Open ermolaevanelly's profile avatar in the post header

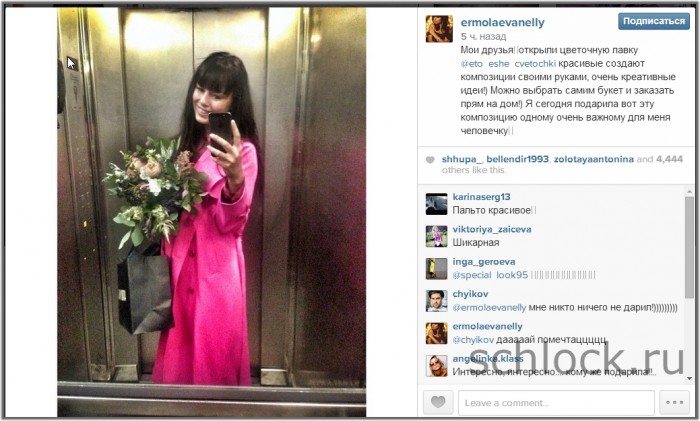coord(439,29)
